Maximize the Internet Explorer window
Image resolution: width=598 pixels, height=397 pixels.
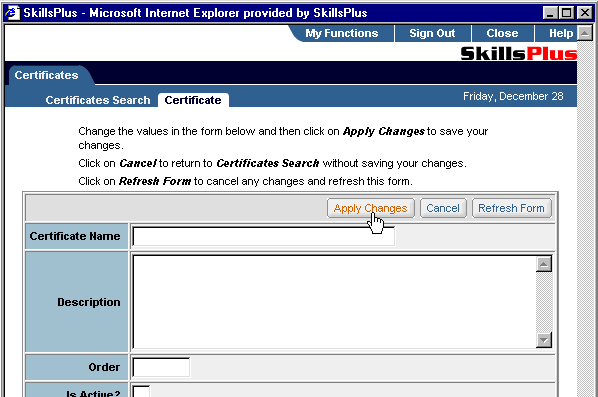pos(566,13)
